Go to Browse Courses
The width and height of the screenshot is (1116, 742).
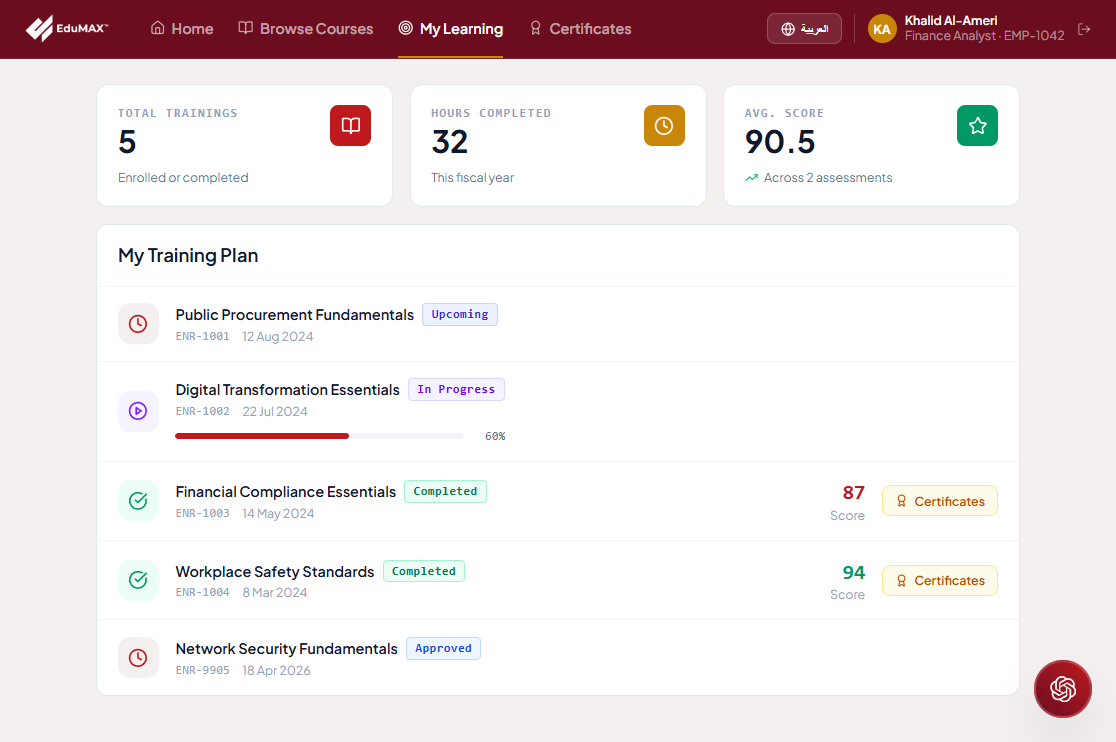click(x=305, y=28)
